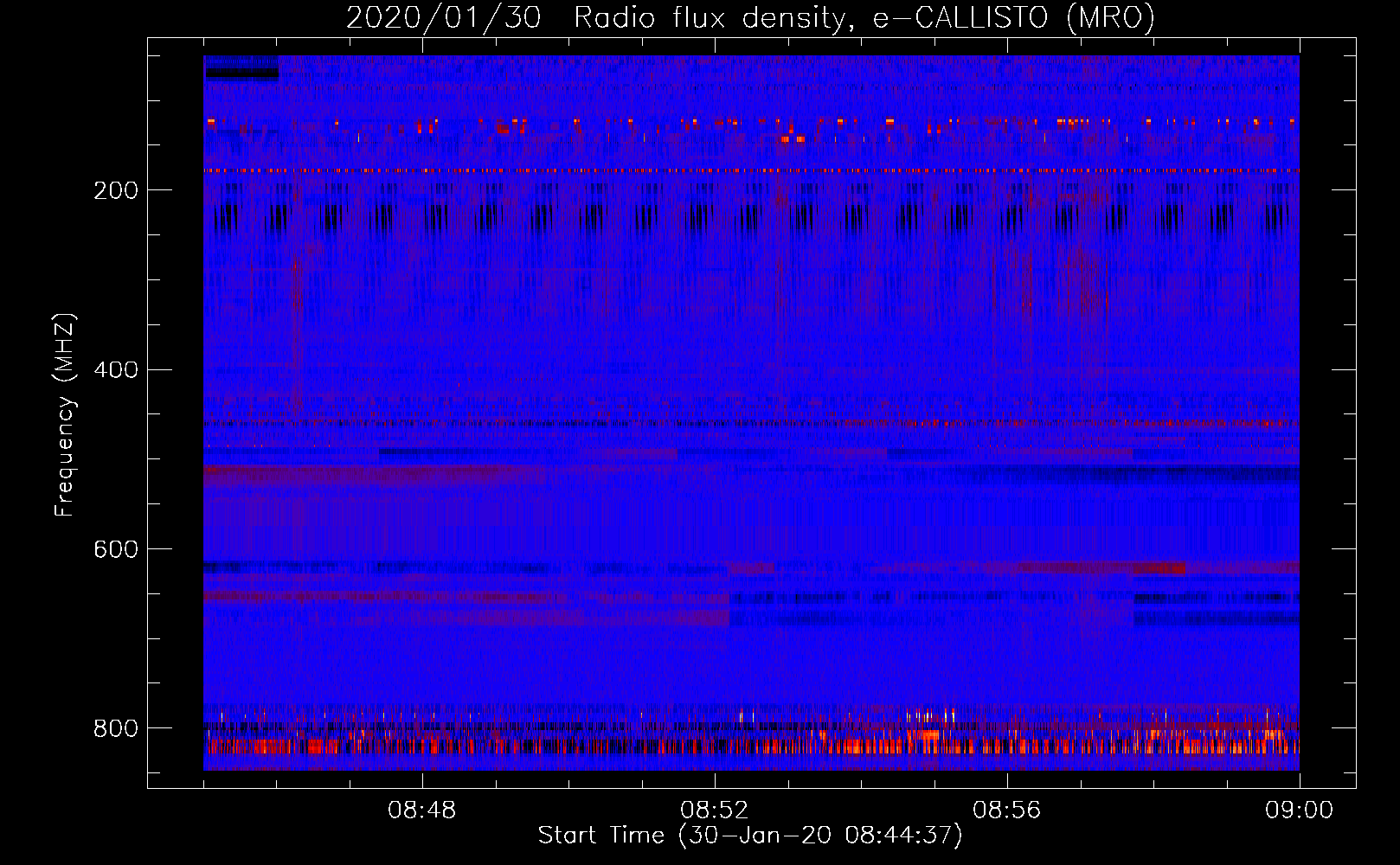This screenshot has width=1400, height=865.
Task: Click the '600' frequency tick label
Action: pos(116,550)
